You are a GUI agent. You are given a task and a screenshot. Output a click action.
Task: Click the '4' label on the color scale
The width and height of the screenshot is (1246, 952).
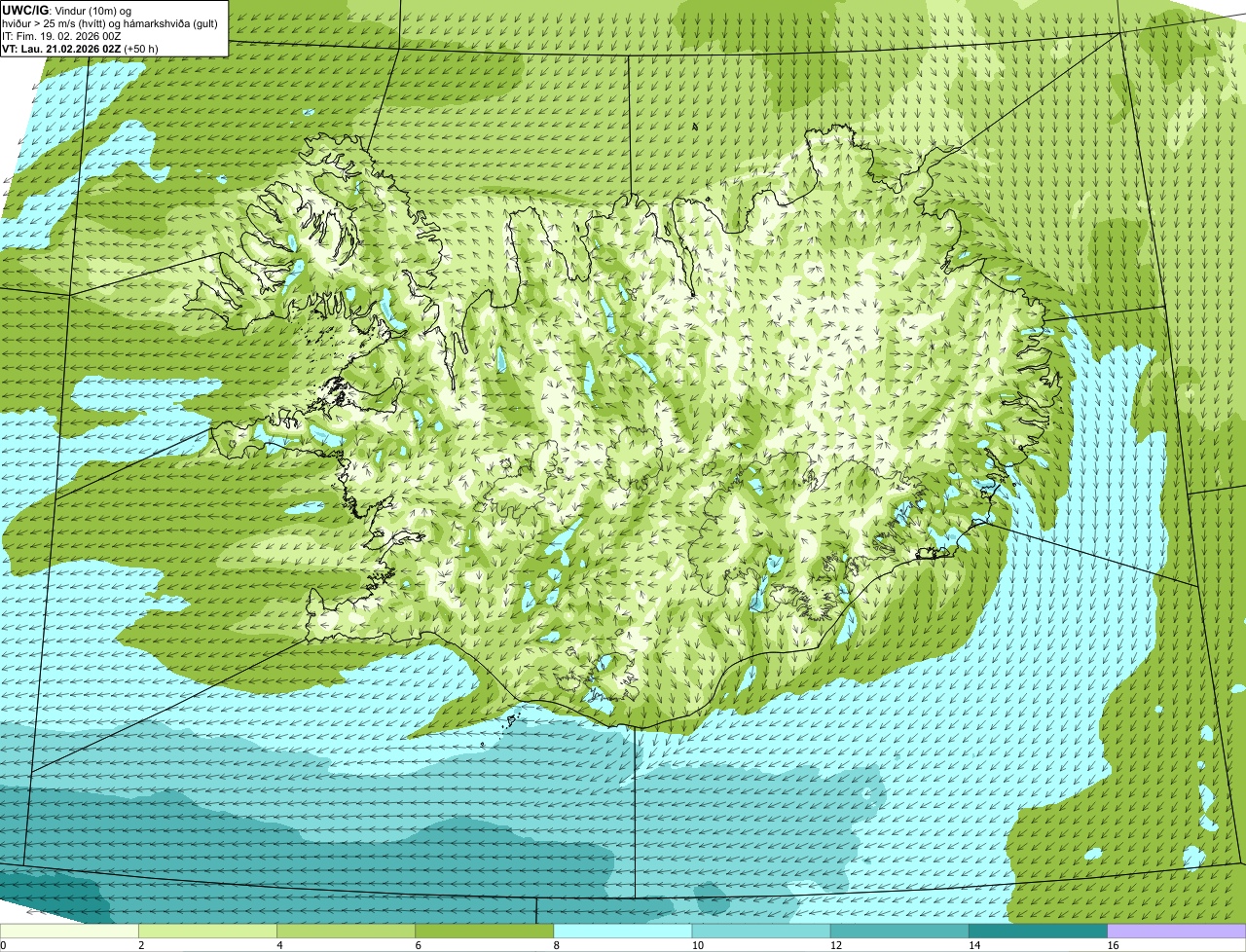[x=279, y=945]
